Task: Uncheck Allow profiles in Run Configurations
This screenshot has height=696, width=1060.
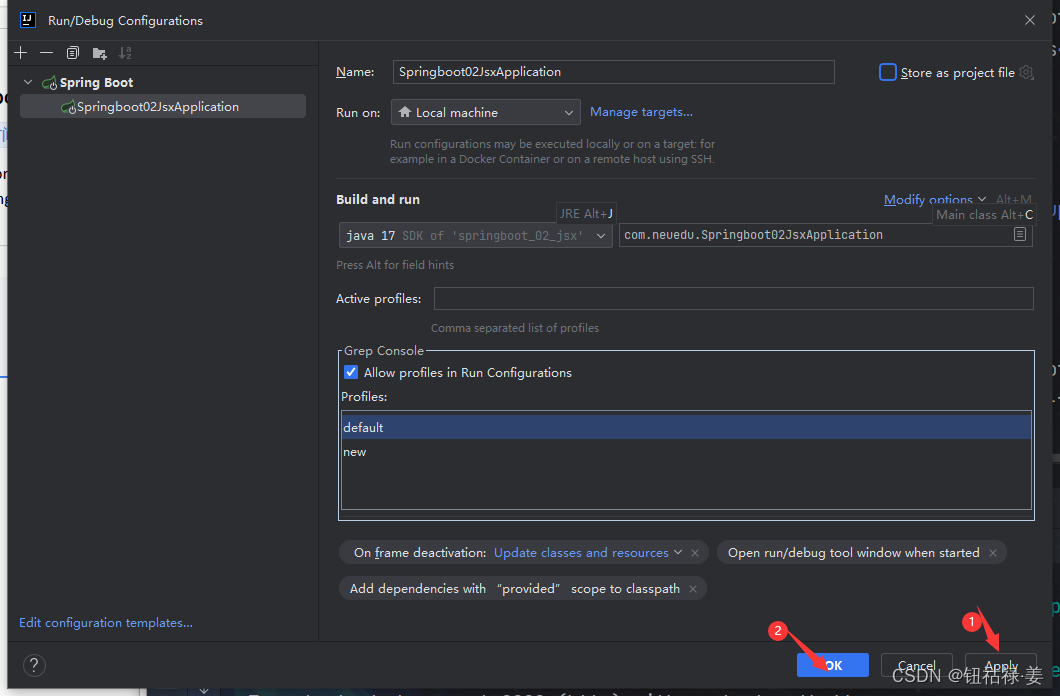Action: pos(351,372)
